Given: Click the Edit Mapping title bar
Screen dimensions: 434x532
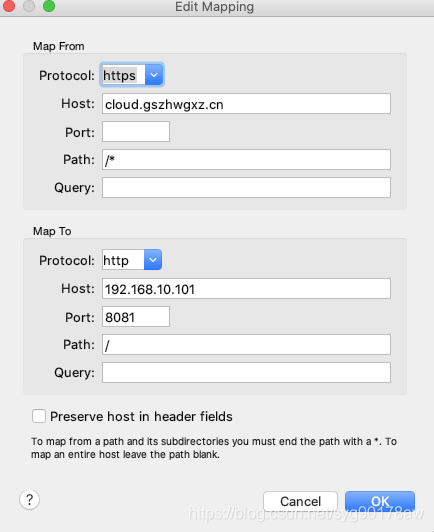Looking at the screenshot, I should 214,7.
